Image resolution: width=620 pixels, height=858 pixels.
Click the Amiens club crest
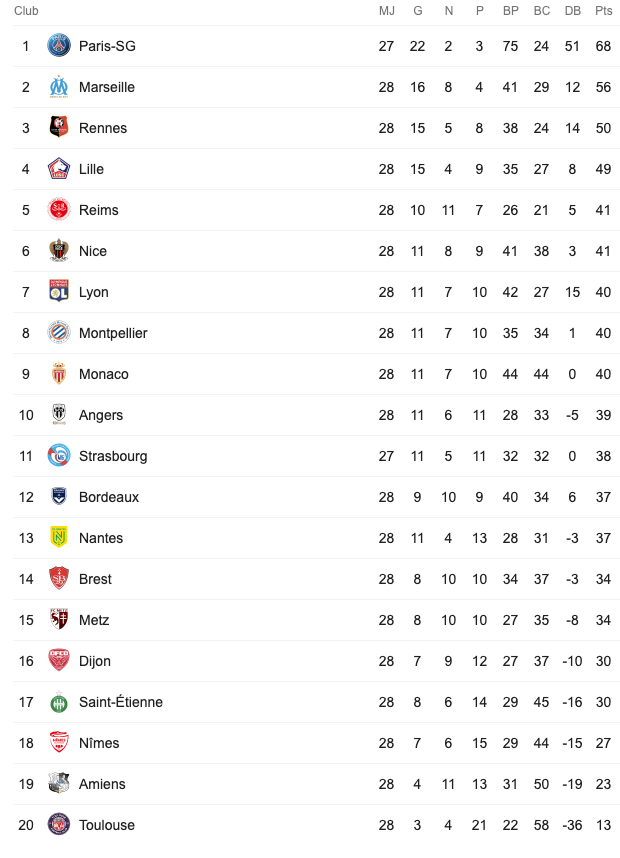(59, 784)
